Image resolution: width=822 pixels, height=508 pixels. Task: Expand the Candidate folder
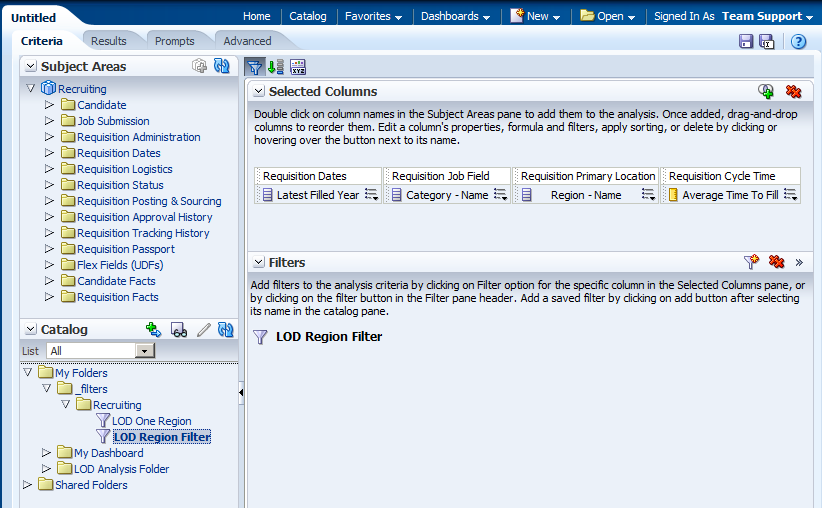tap(49, 104)
